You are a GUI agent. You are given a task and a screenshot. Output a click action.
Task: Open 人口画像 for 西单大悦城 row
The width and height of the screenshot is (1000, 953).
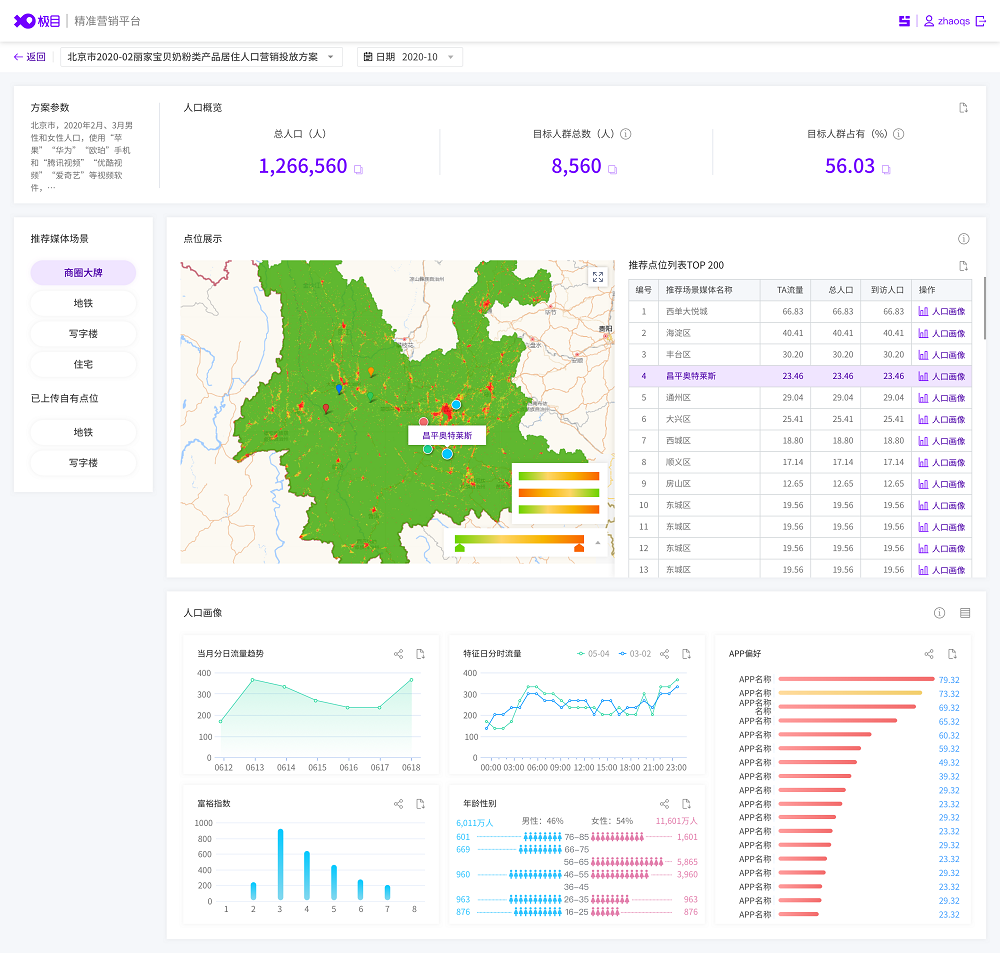[941, 312]
